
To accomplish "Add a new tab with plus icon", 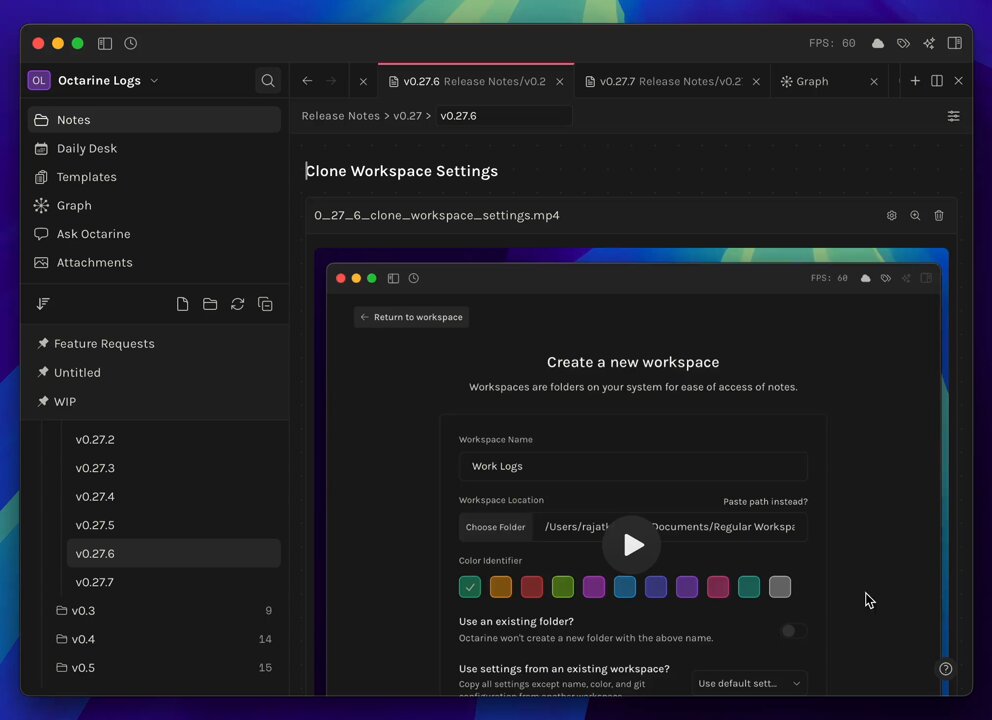I will point(915,80).
